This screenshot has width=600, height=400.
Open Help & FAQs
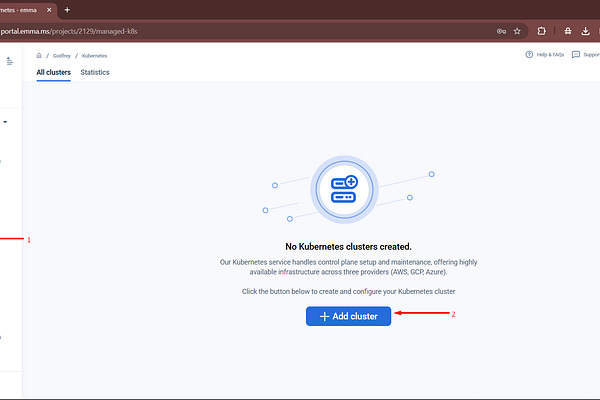545,55
